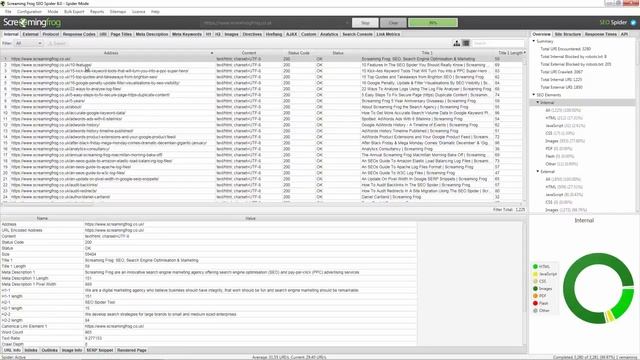
Task: Switch to Site Structure tab
Action: [567, 34]
